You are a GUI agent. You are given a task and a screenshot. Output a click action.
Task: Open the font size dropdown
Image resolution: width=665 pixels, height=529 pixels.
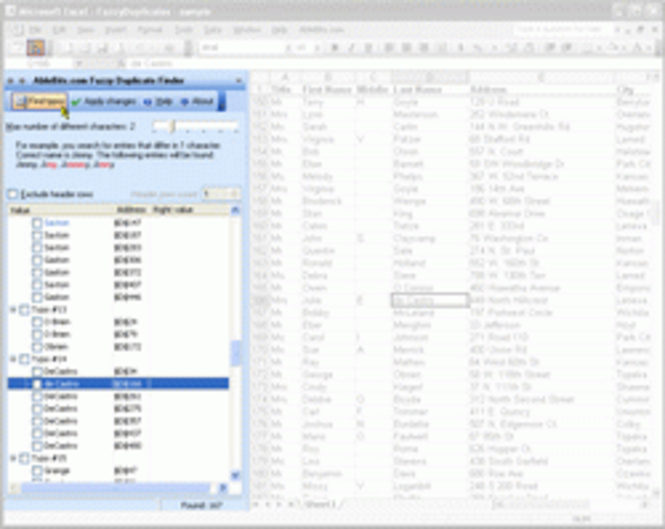[x=316, y=48]
